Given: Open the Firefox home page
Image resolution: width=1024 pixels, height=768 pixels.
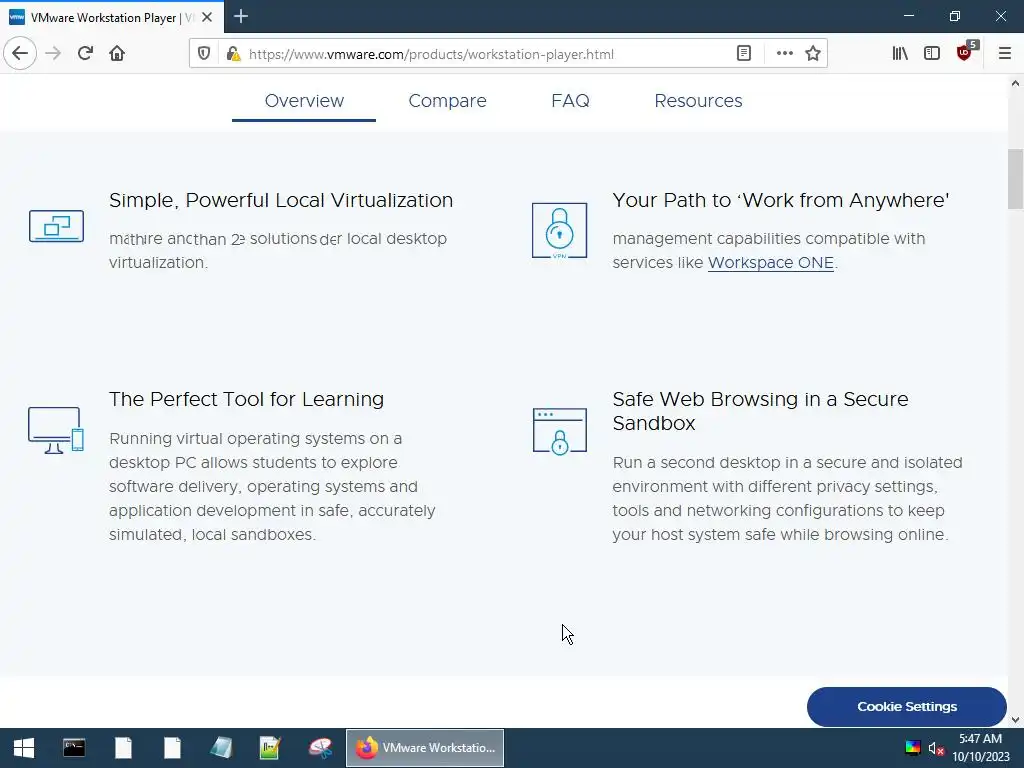Looking at the screenshot, I should pos(117,54).
